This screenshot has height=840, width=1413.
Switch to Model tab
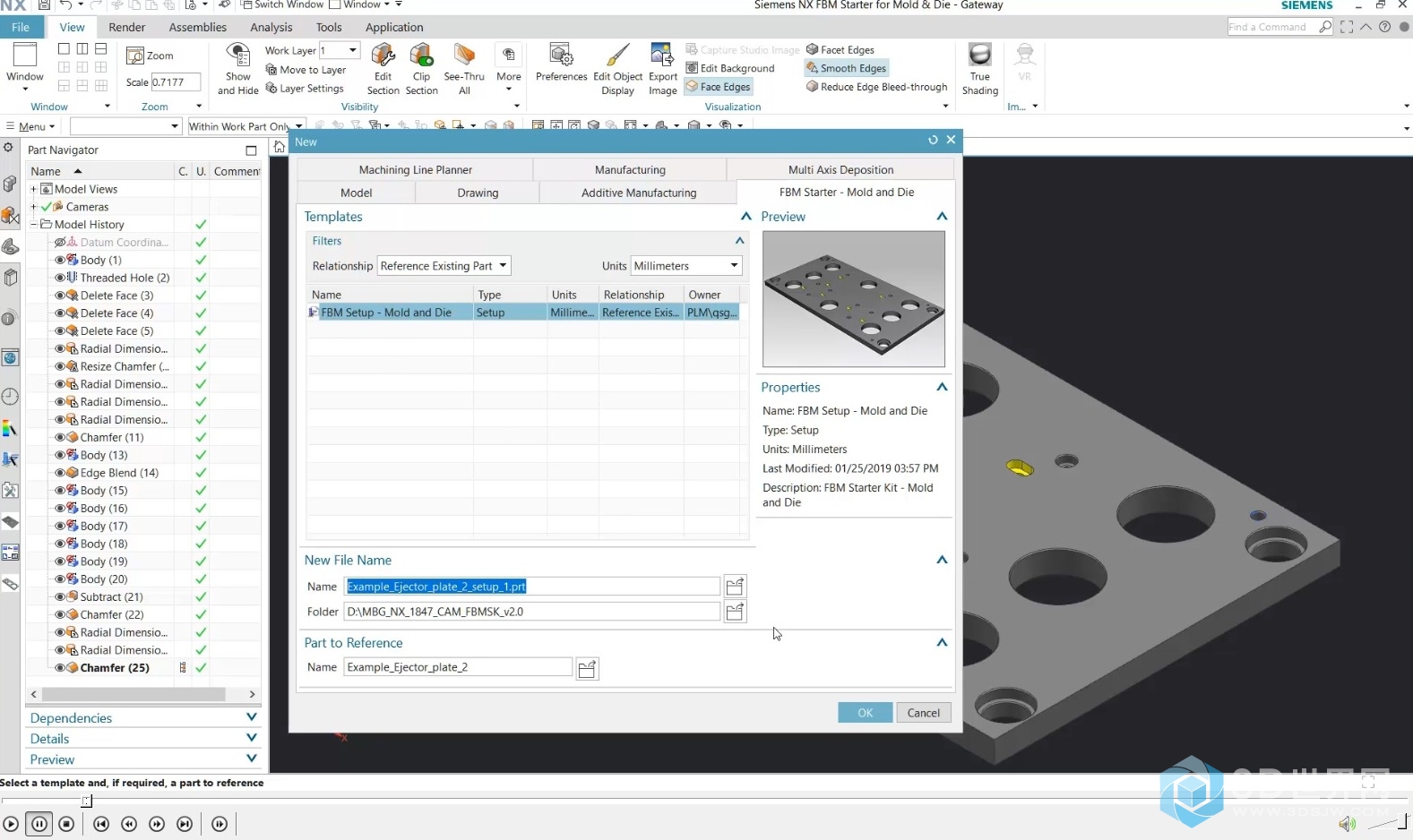pos(356,193)
